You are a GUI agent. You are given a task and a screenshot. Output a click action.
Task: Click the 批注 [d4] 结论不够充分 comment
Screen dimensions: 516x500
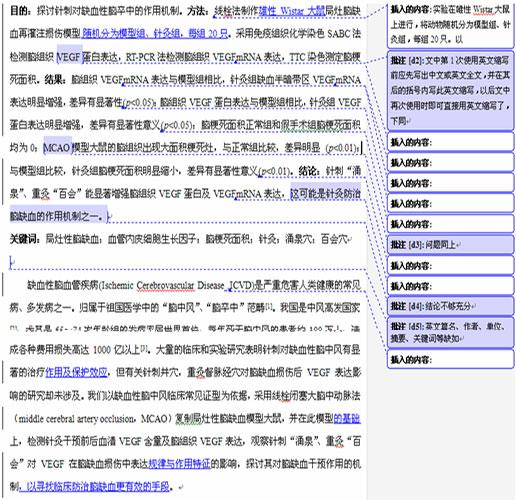point(450,306)
